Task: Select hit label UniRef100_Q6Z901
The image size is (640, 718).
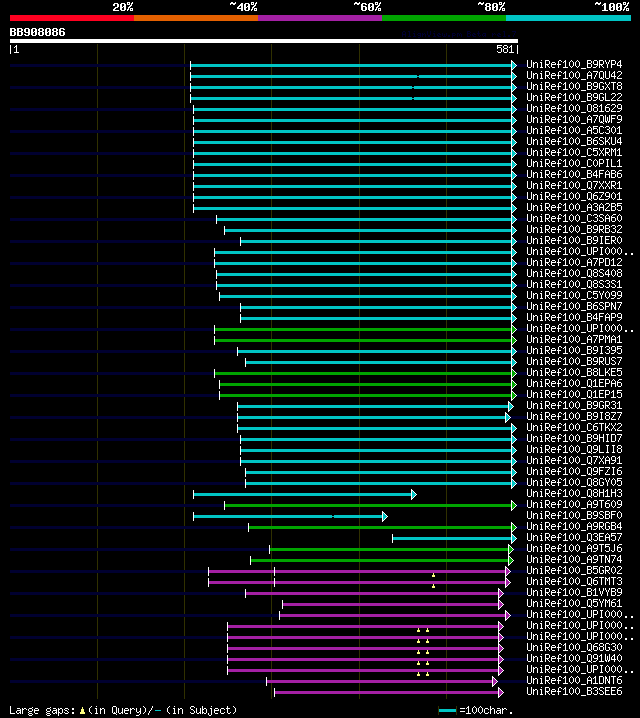Action: 574,196
